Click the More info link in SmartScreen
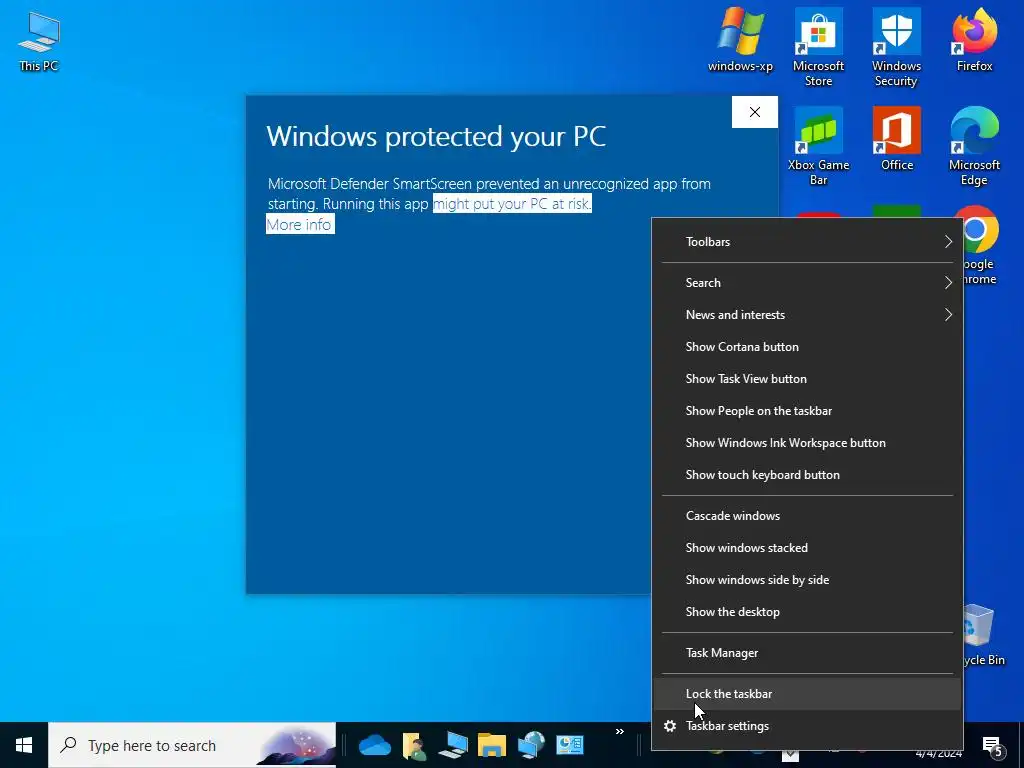The image size is (1024, 768). [x=300, y=224]
